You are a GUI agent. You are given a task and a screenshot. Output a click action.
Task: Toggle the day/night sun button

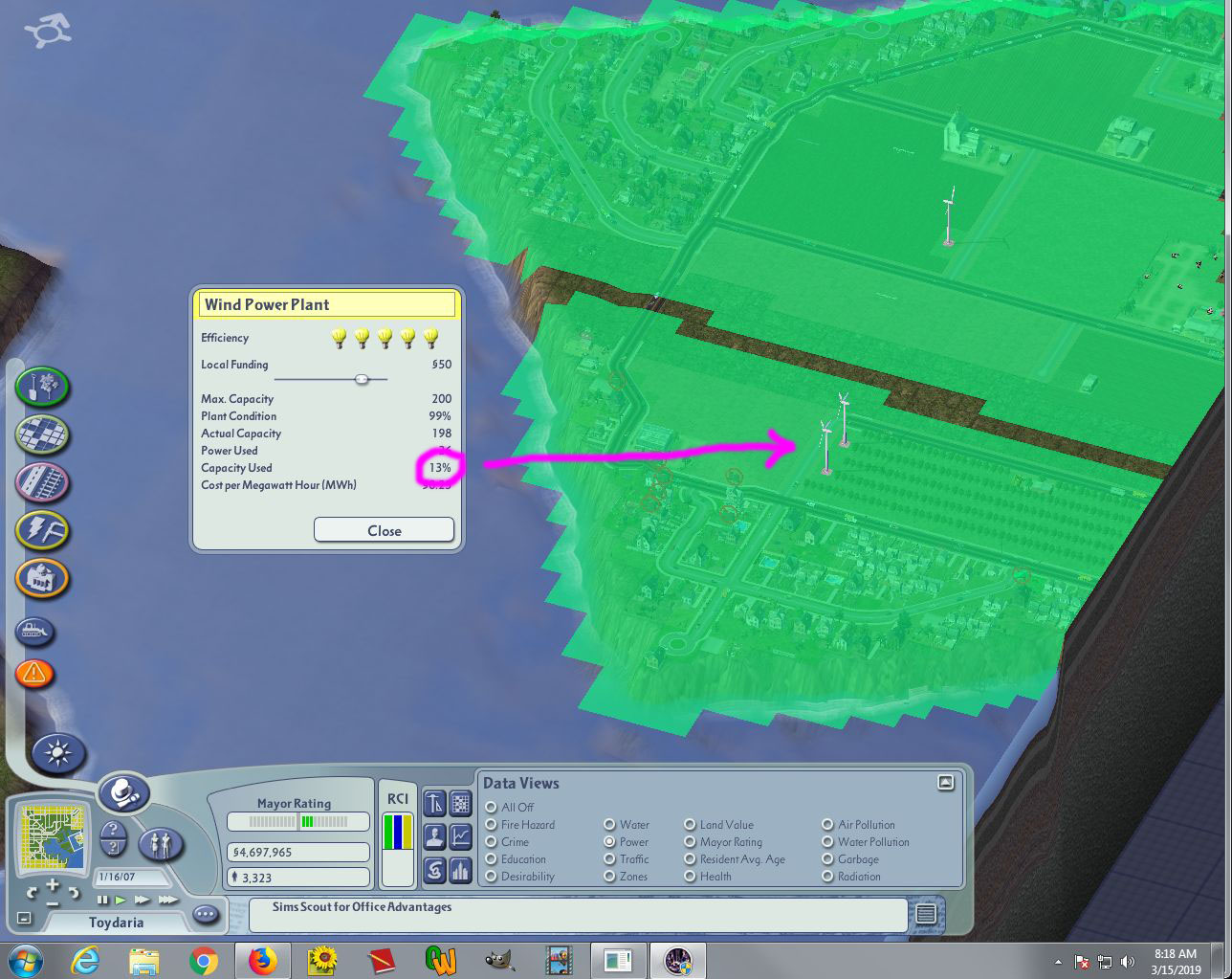point(58,754)
